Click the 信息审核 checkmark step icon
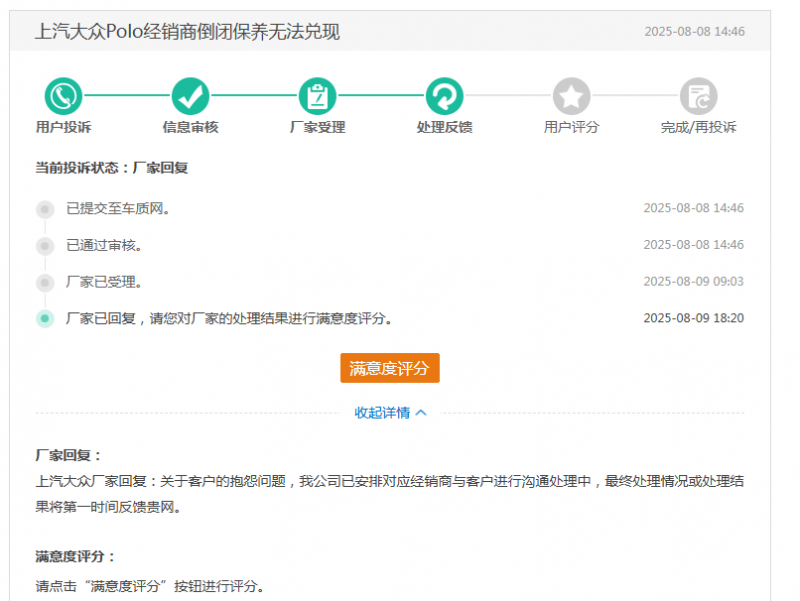 coord(190,96)
